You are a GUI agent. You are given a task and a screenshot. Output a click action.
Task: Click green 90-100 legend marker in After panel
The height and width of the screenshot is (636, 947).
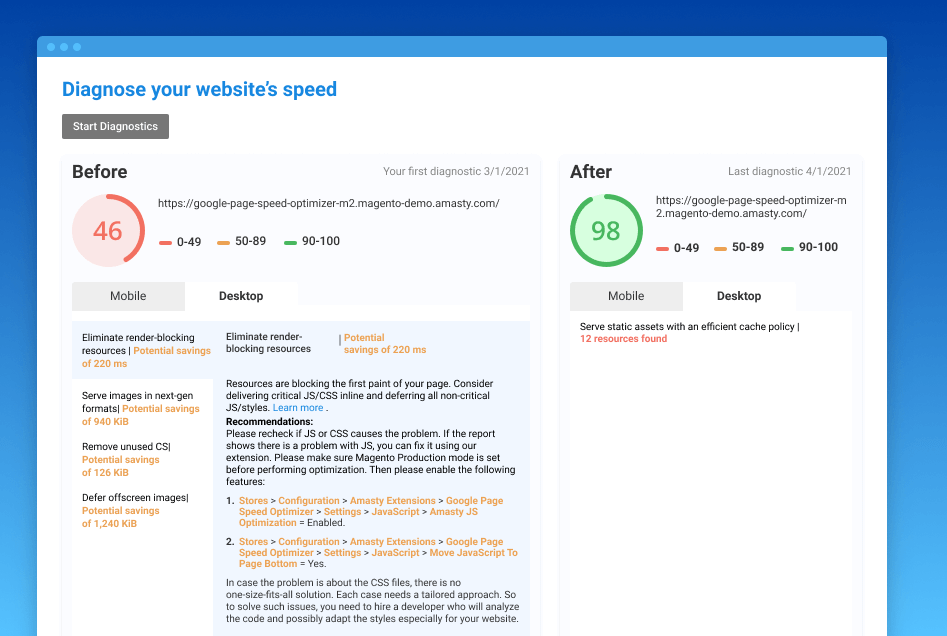[789, 248]
